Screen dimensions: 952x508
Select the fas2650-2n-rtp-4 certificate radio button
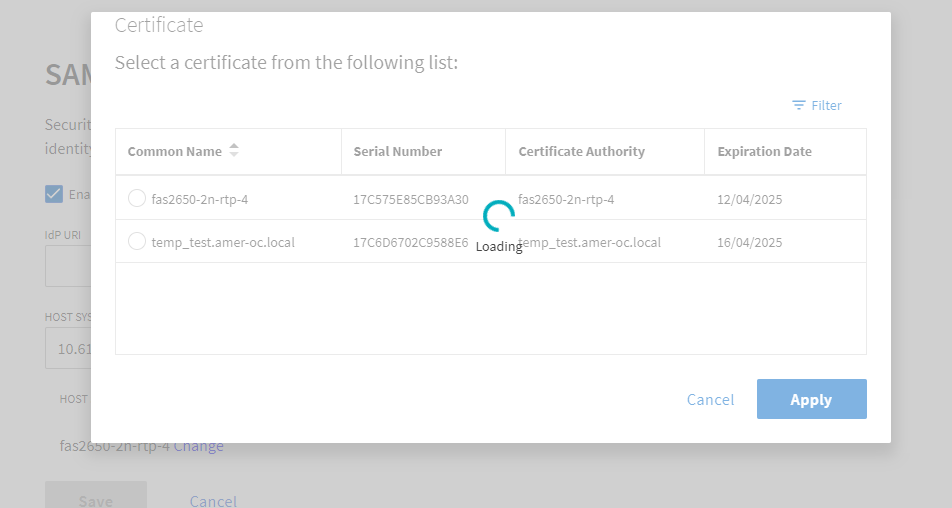click(137, 198)
